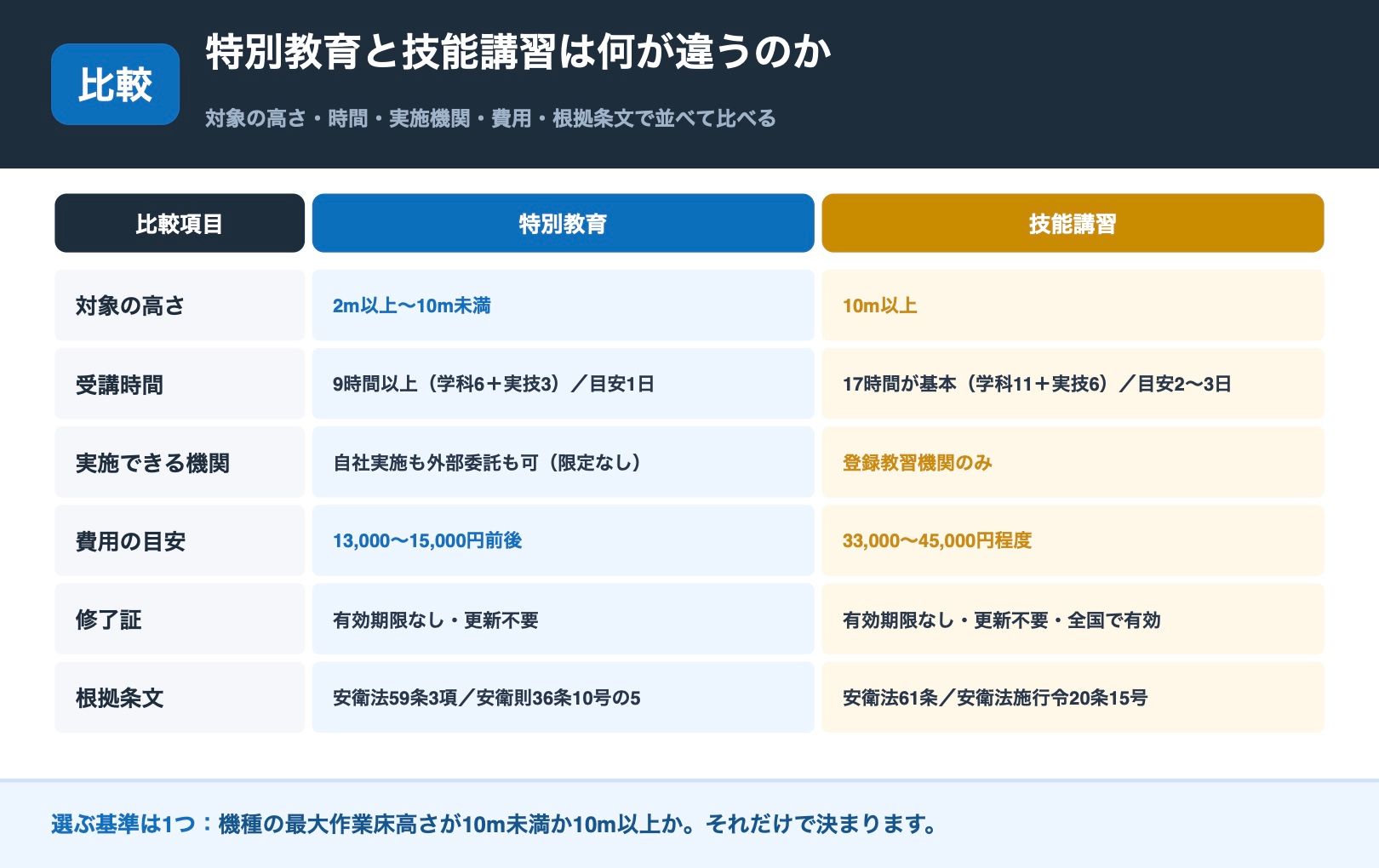The height and width of the screenshot is (868, 1379).
Task: Select the 特別教育 column header
Action: tap(563, 223)
